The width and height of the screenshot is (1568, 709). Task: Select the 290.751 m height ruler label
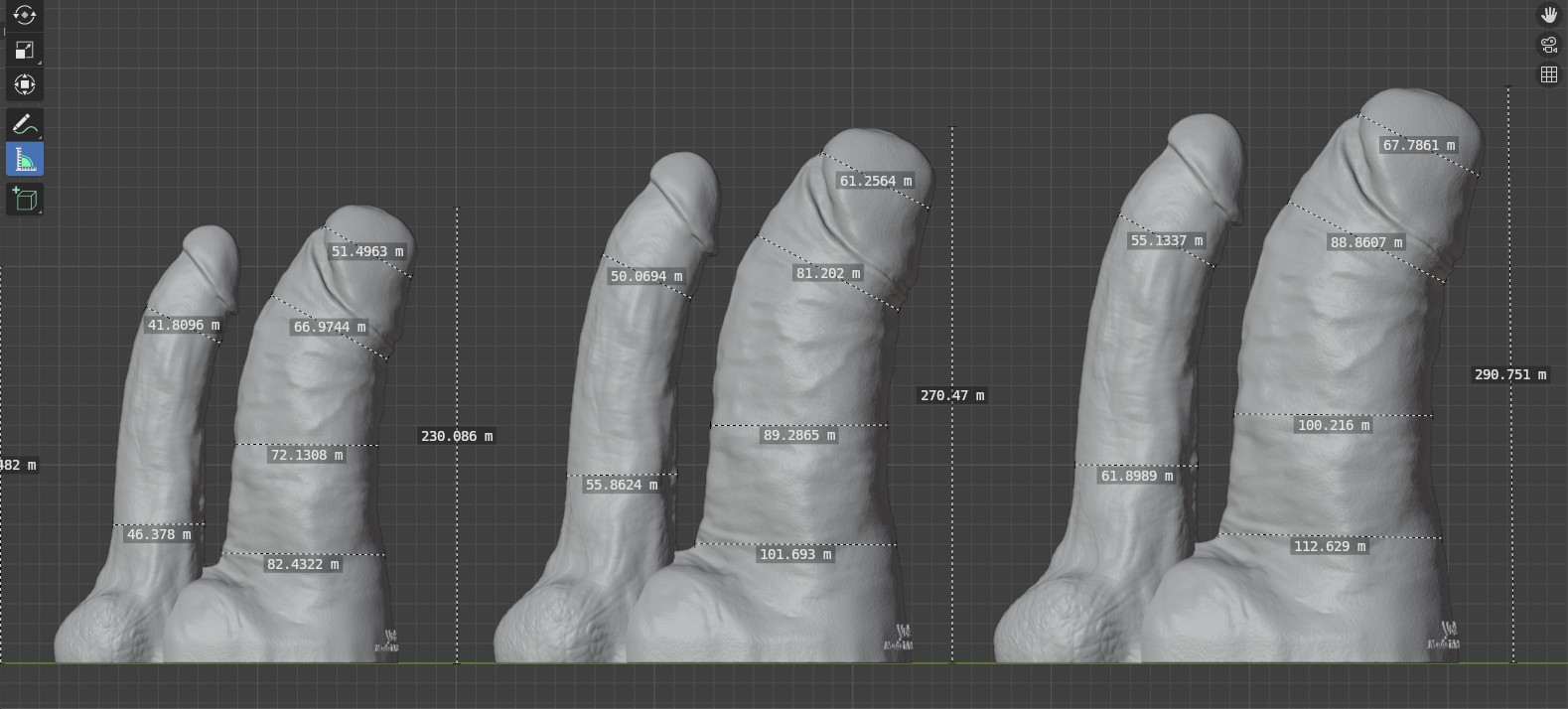[x=1509, y=374]
